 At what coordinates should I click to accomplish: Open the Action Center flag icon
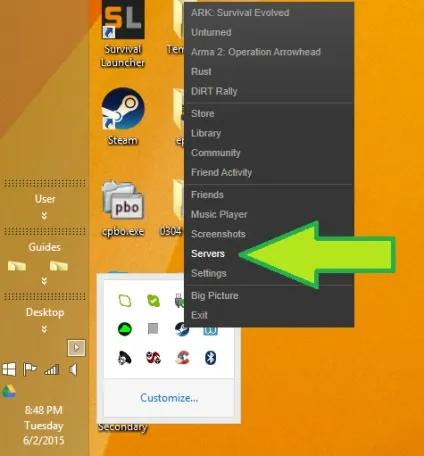pyautogui.click(x=30, y=370)
